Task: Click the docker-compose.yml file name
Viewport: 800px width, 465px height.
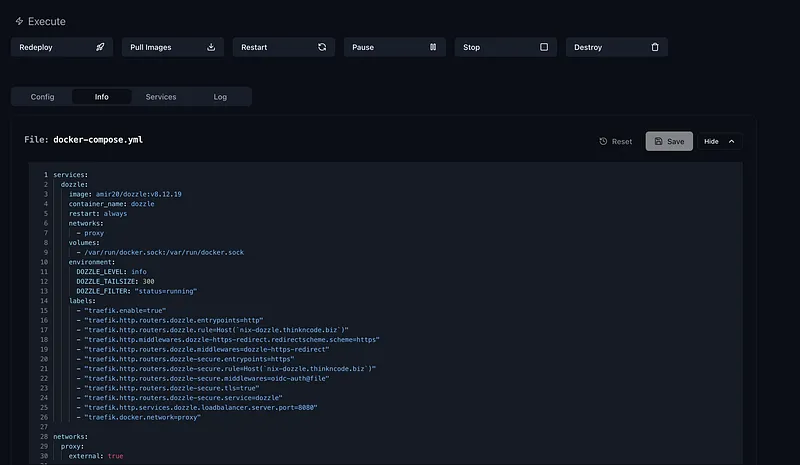Action: pyautogui.click(x=98, y=139)
